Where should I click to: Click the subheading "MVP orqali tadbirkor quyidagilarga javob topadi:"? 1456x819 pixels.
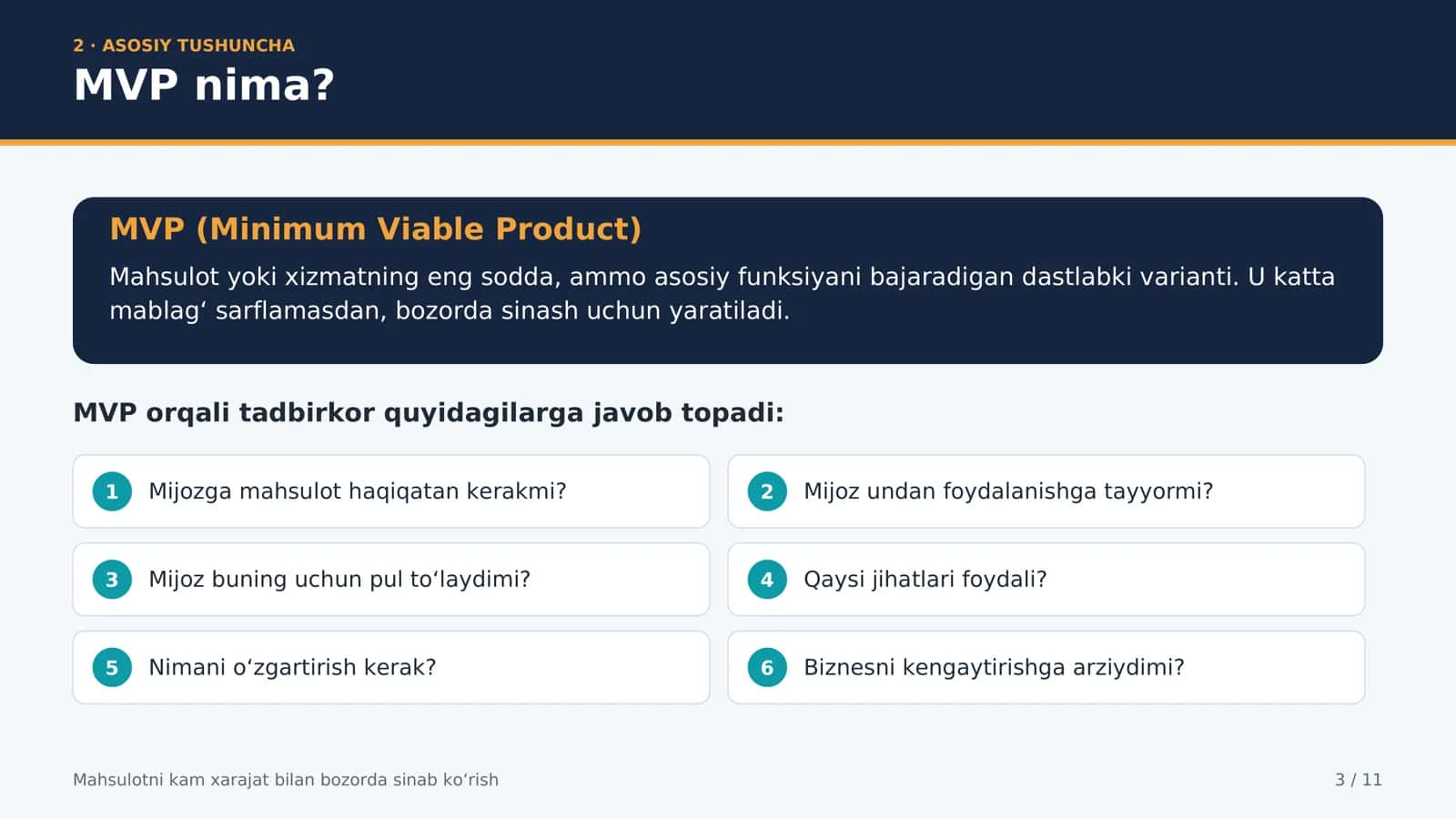pyautogui.click(x=429, y=413)
